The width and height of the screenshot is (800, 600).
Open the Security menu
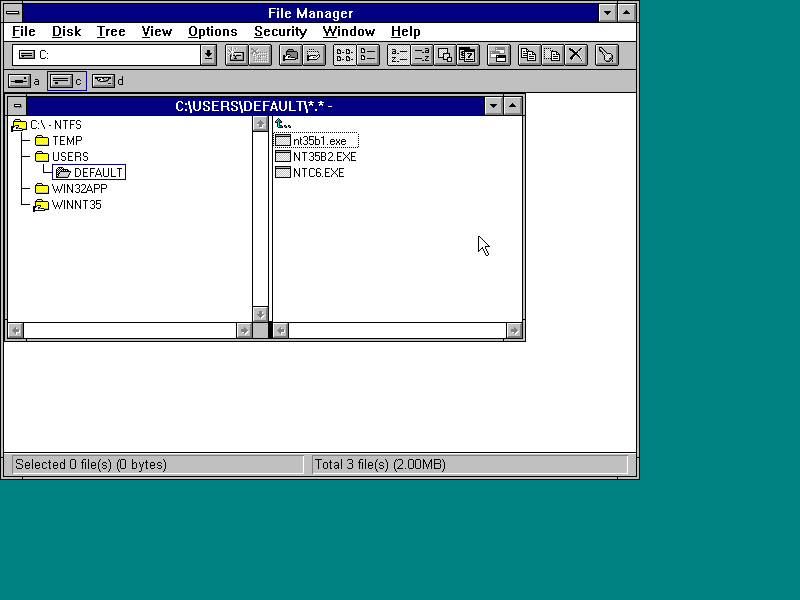click(280, 32)
